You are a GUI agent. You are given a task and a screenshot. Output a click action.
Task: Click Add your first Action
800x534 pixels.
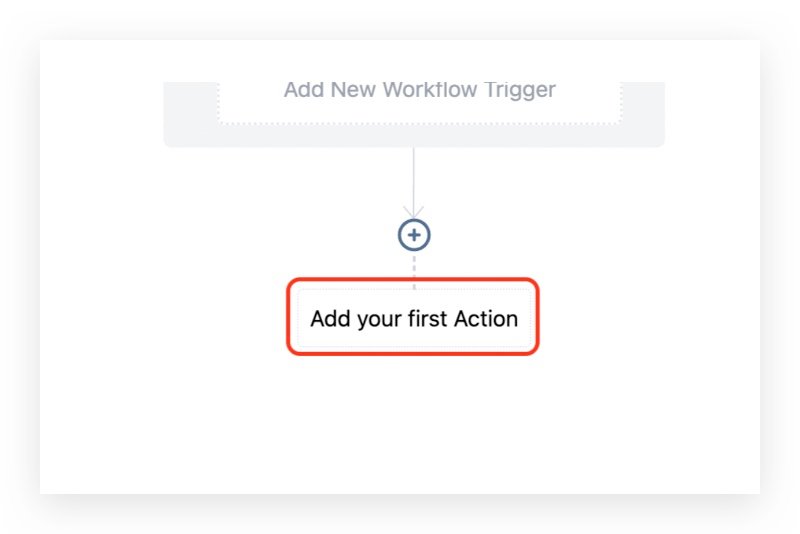click(x=414, y=319)
